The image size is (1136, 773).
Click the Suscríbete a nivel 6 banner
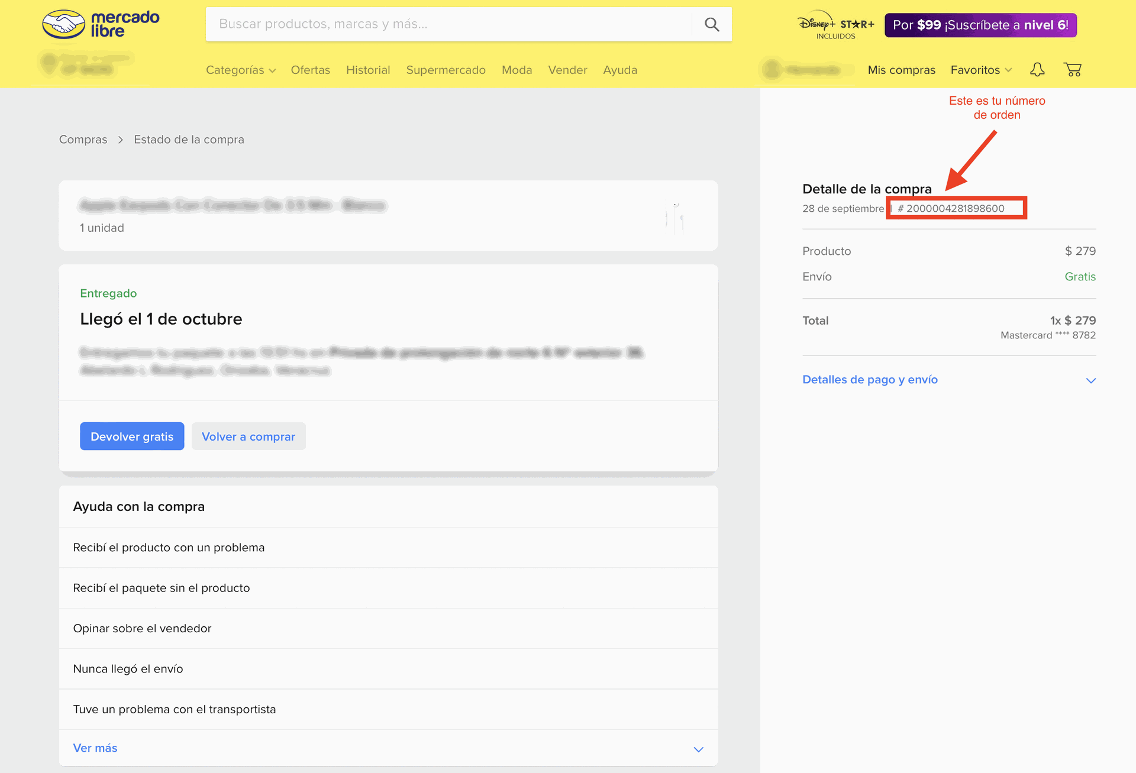pos(980,25)
